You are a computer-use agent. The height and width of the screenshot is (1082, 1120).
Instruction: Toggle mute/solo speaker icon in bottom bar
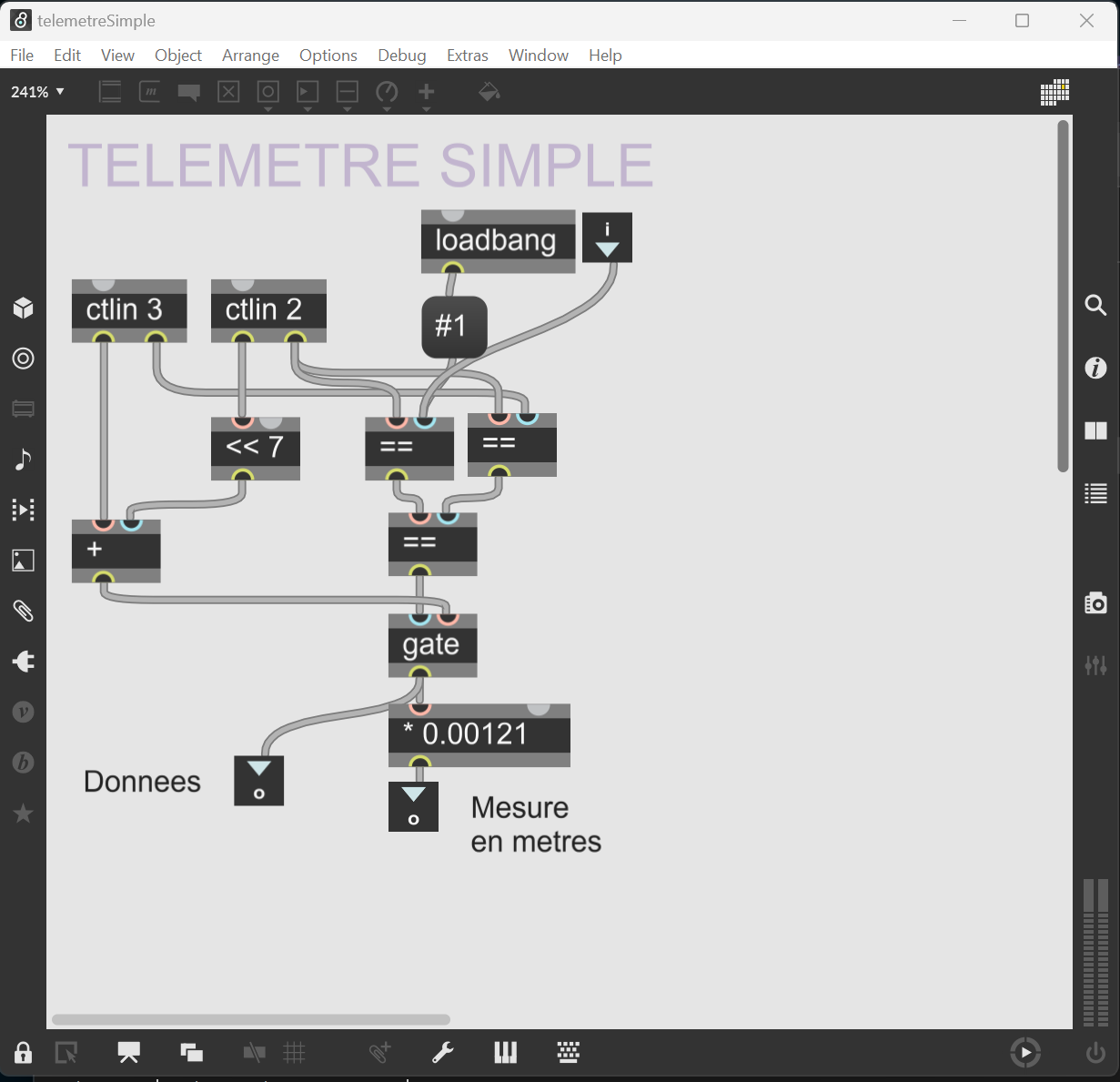(x=254, y=1053)
